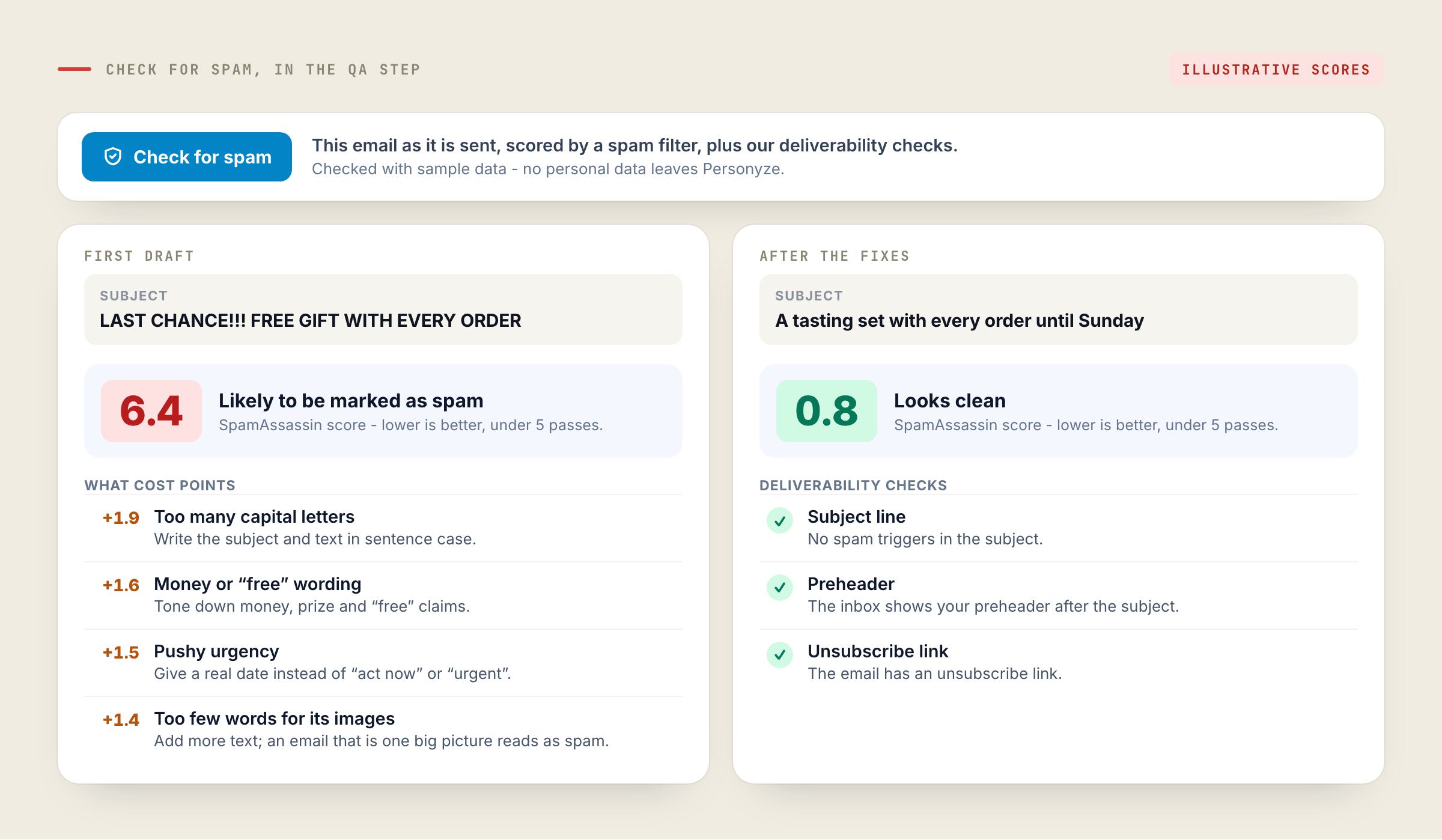Open the Too many capital letters item
The width and height of the screenshot is (1442, 840).
tap(383, 528)
